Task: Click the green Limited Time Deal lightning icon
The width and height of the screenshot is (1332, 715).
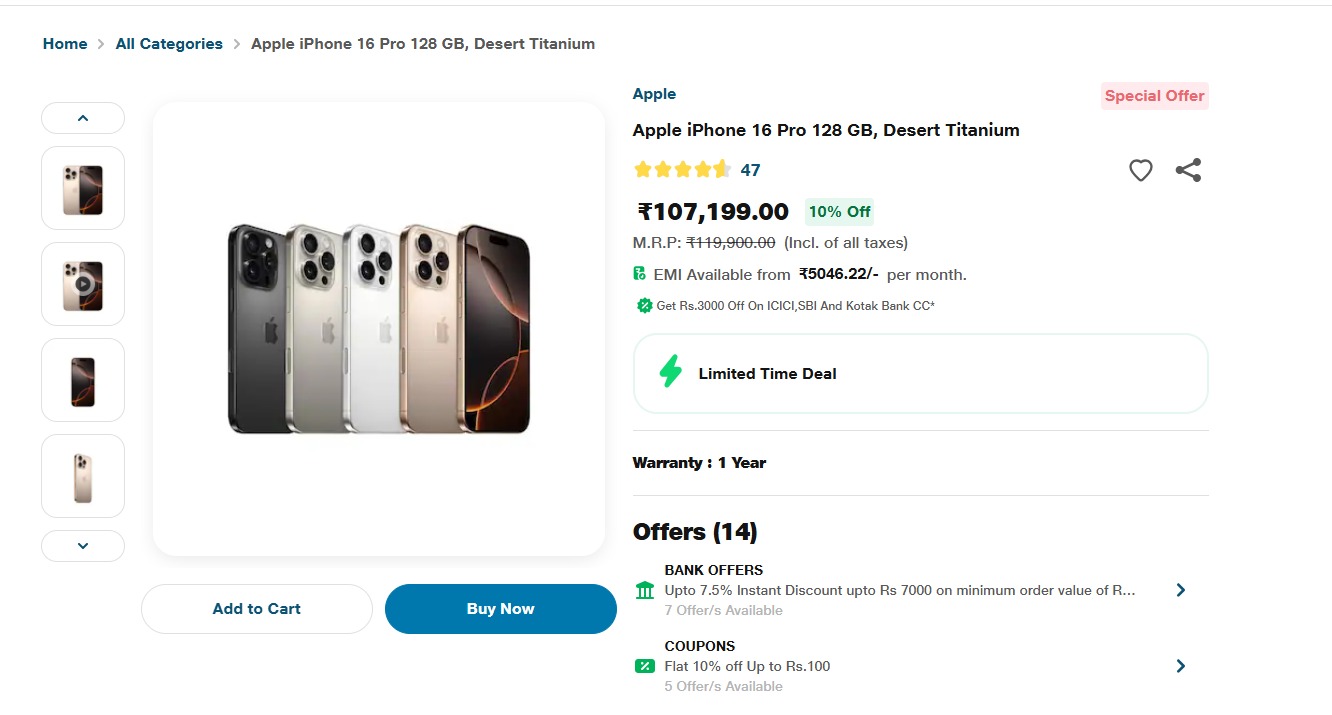Action: 670,373
